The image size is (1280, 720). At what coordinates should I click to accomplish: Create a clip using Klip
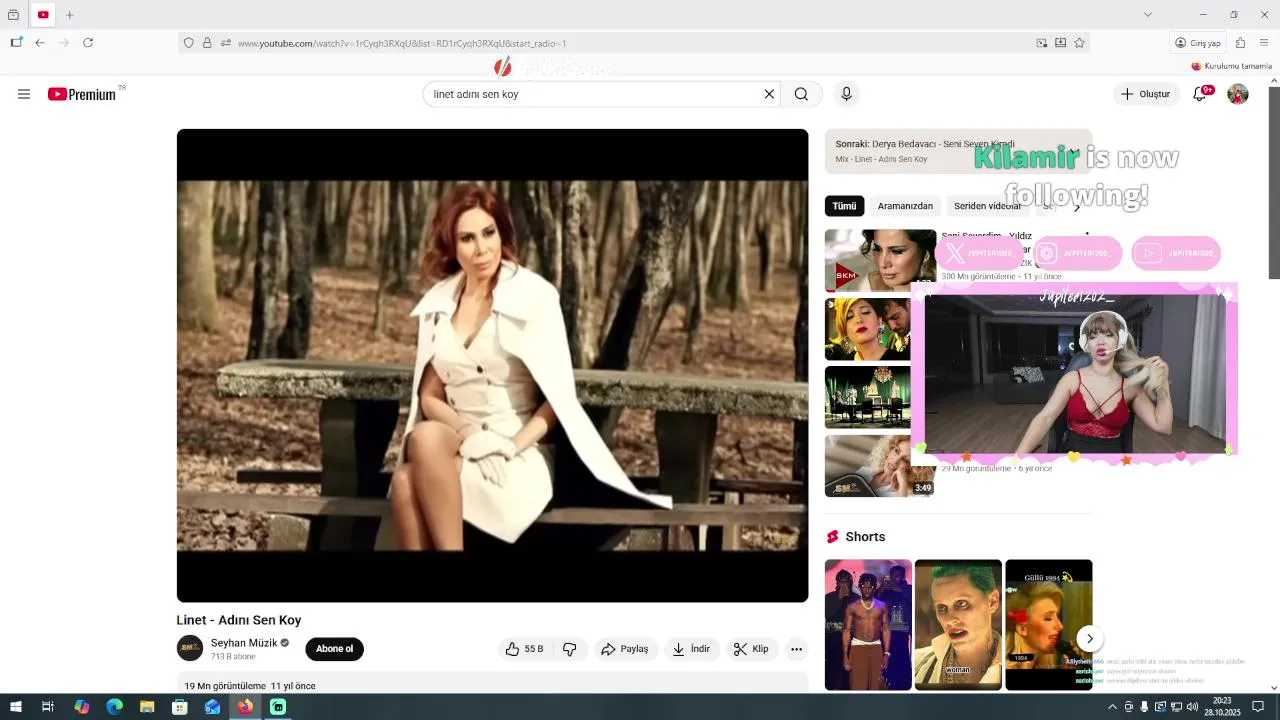[751, 649]
